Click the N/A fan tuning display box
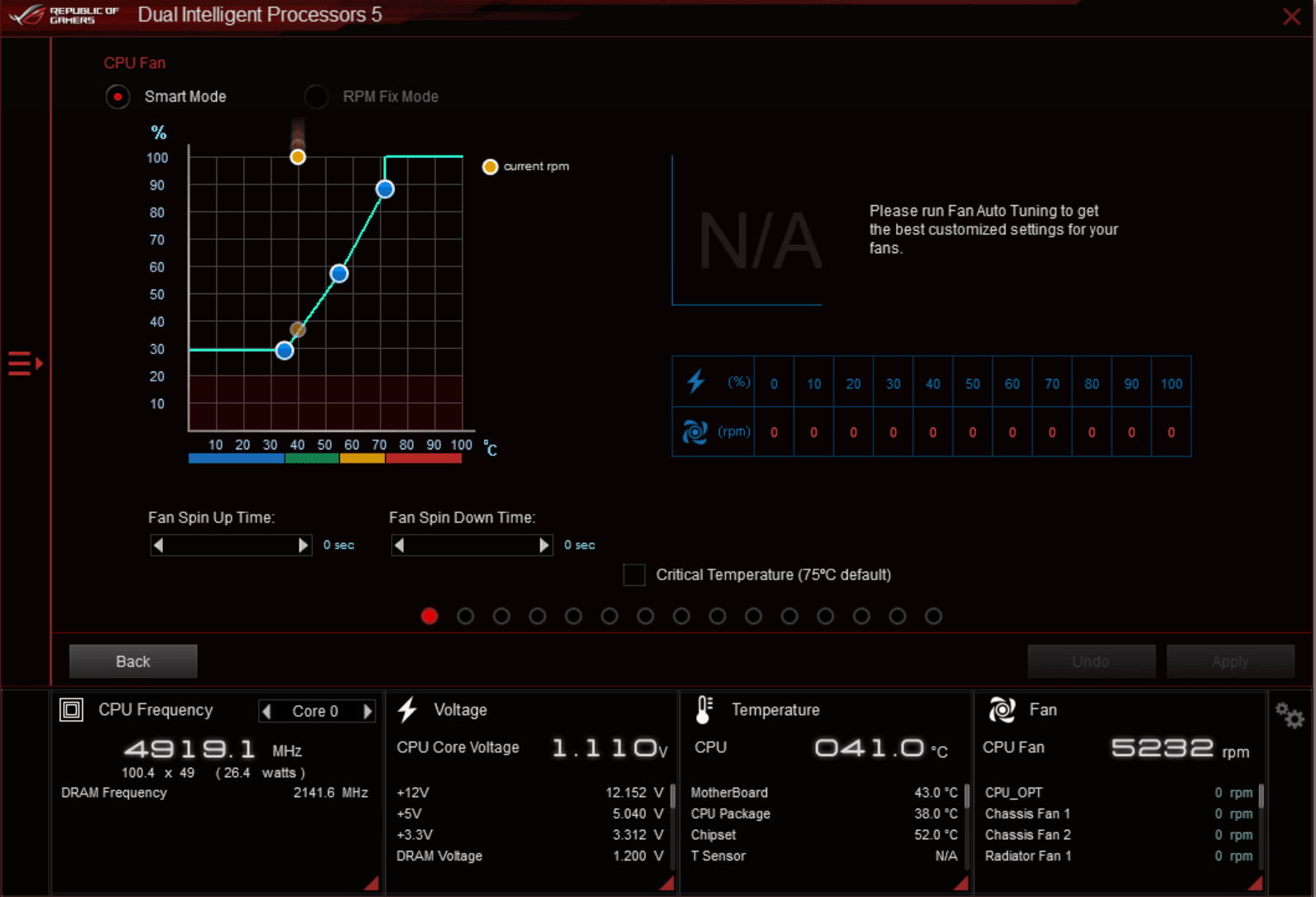 [747, 231]
